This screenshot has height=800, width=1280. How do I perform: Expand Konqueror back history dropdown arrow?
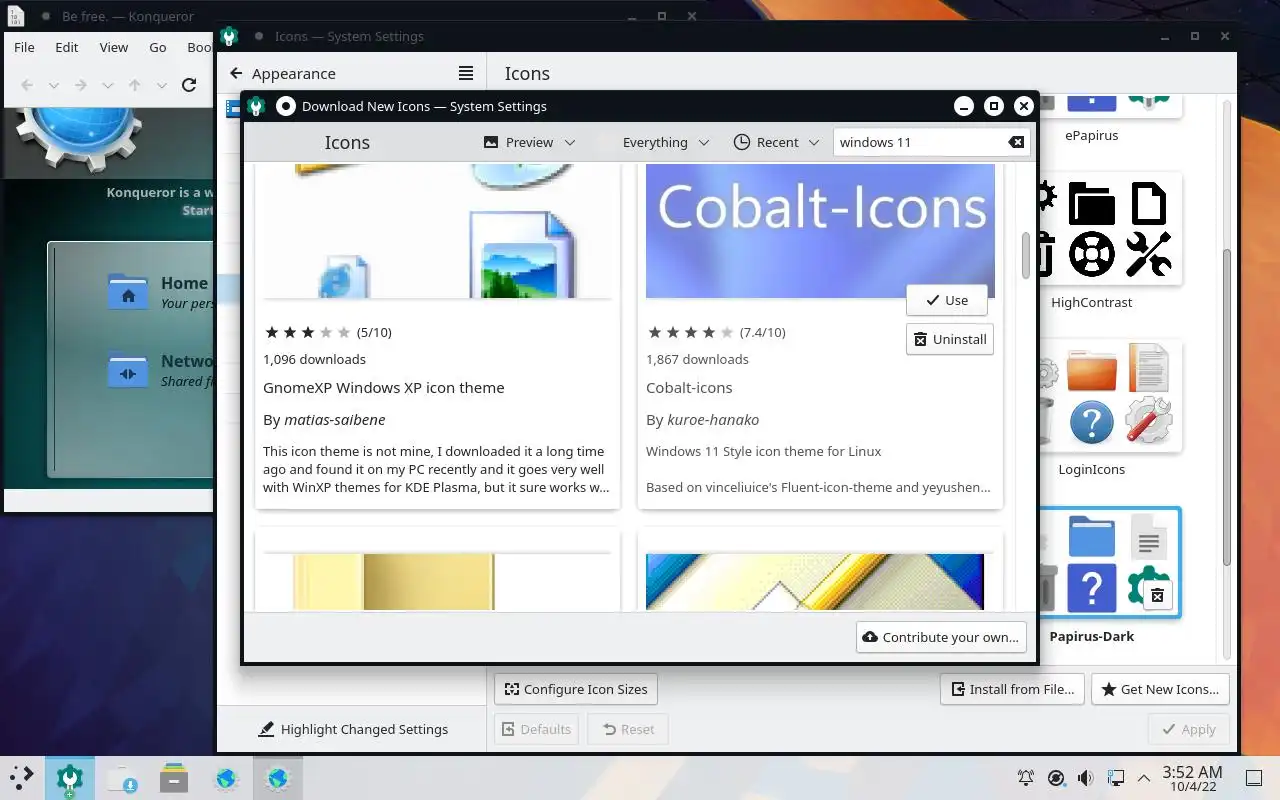54,85
